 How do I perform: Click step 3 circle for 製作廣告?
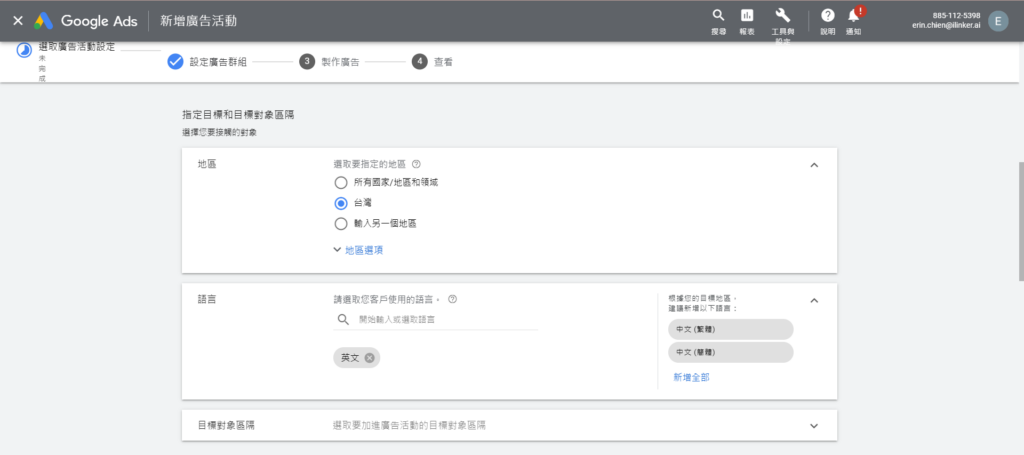pyautogui.click(x=307, y=62)
